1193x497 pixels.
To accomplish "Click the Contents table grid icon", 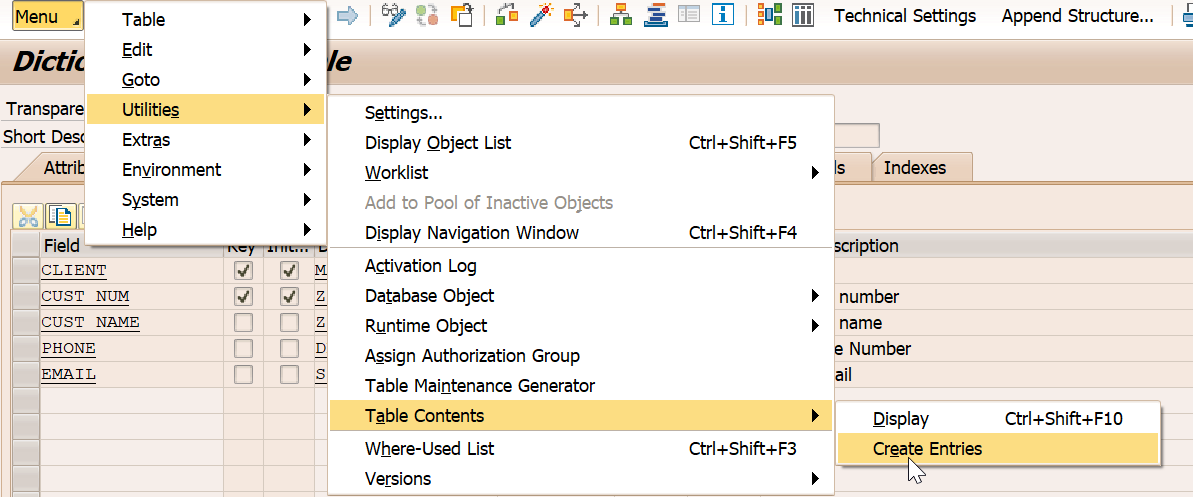I will click(803, 15).
